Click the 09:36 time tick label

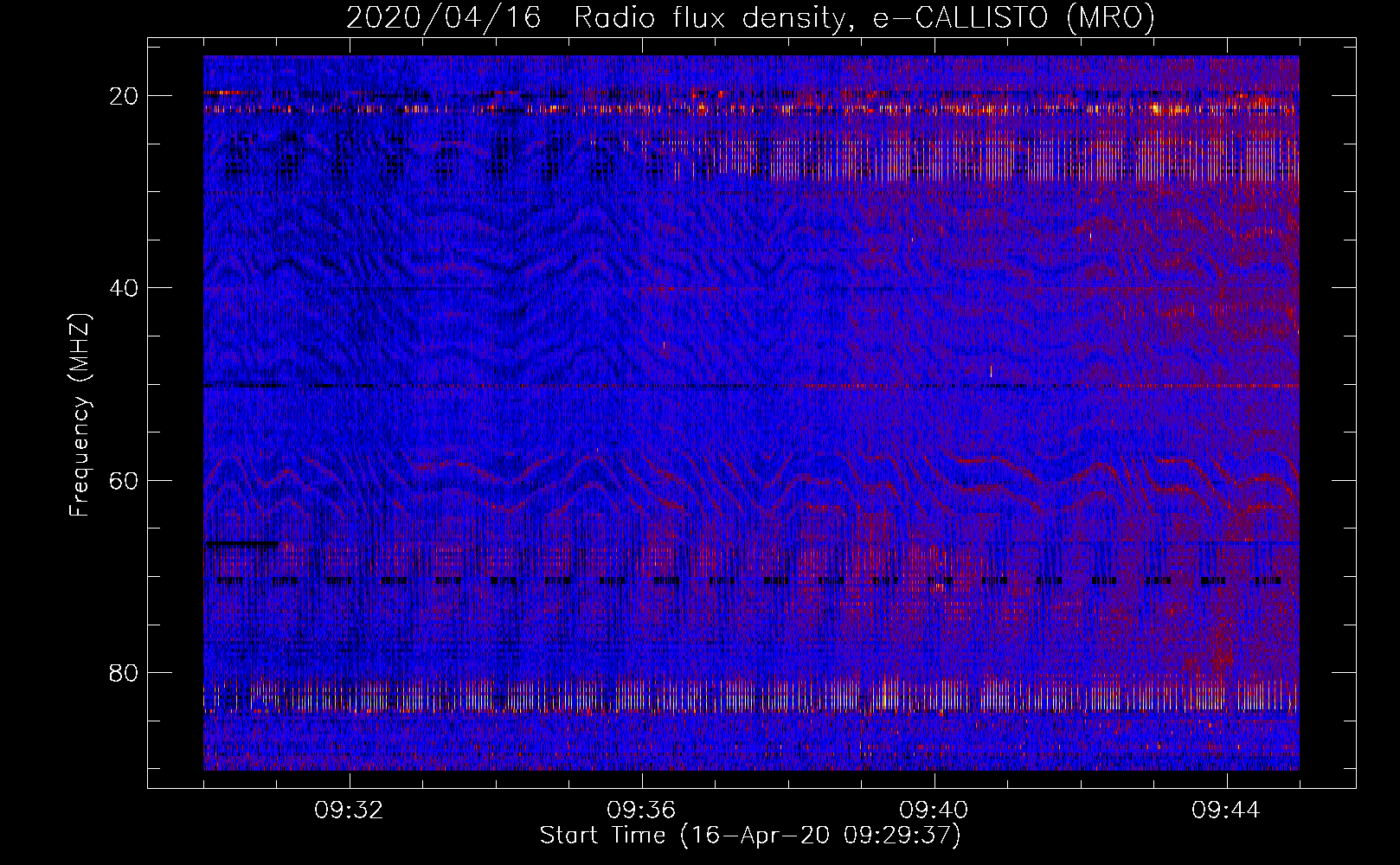(642, 811)
